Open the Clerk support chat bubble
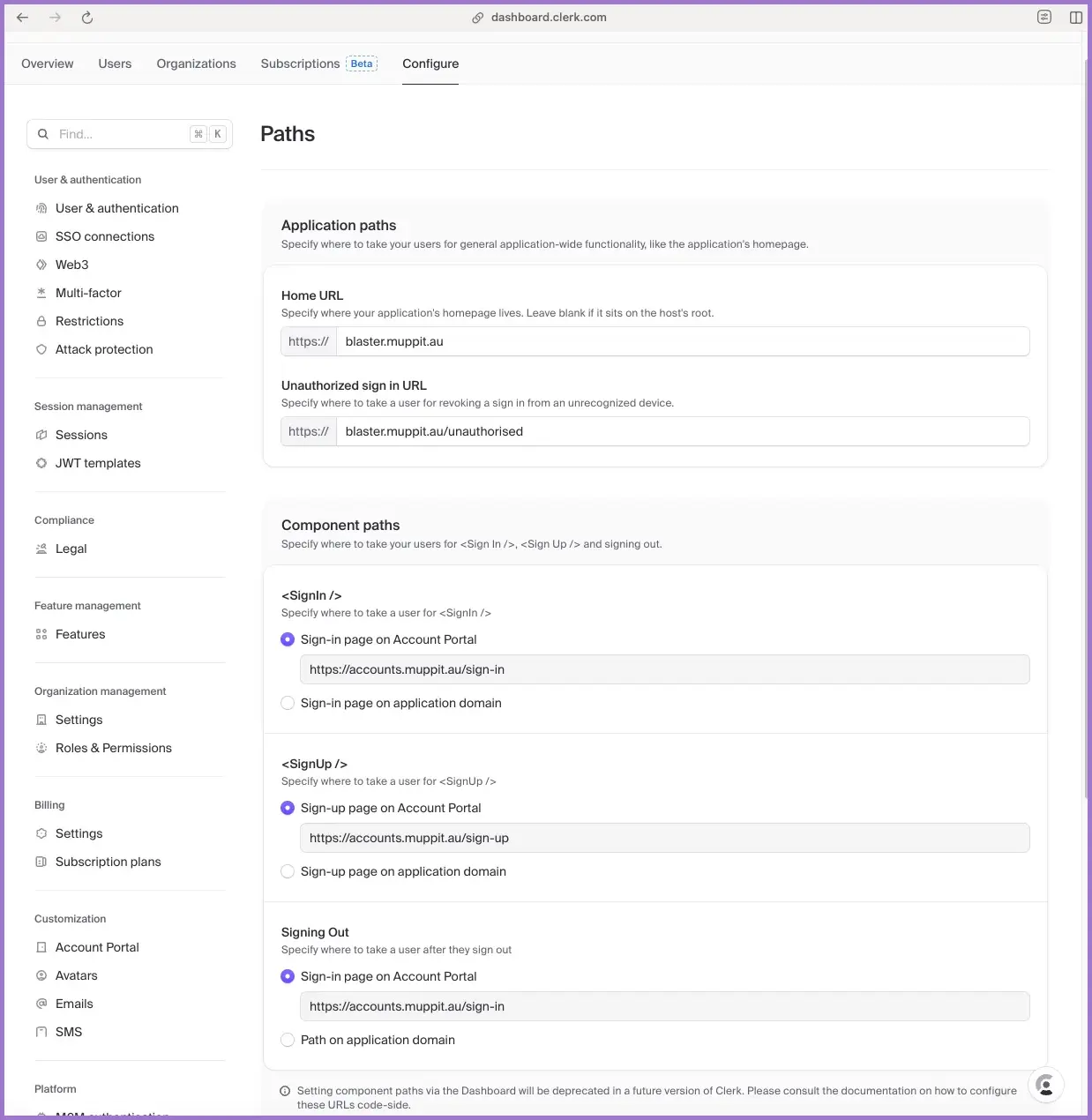Screen dimensions: 1092x1120 pos(1045,1085)
